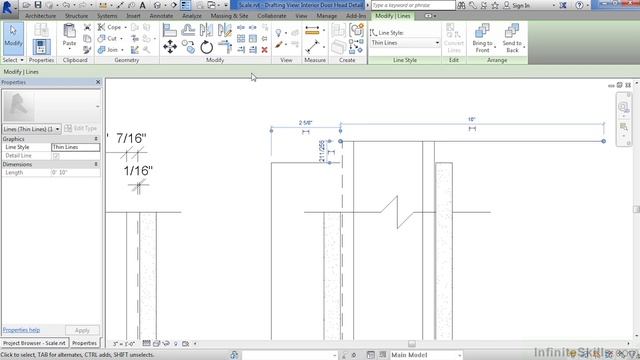Screen dimensions: 640x360
Task: Click the keyword search input field
Action: pyautogui.click(x=413, y=5)
